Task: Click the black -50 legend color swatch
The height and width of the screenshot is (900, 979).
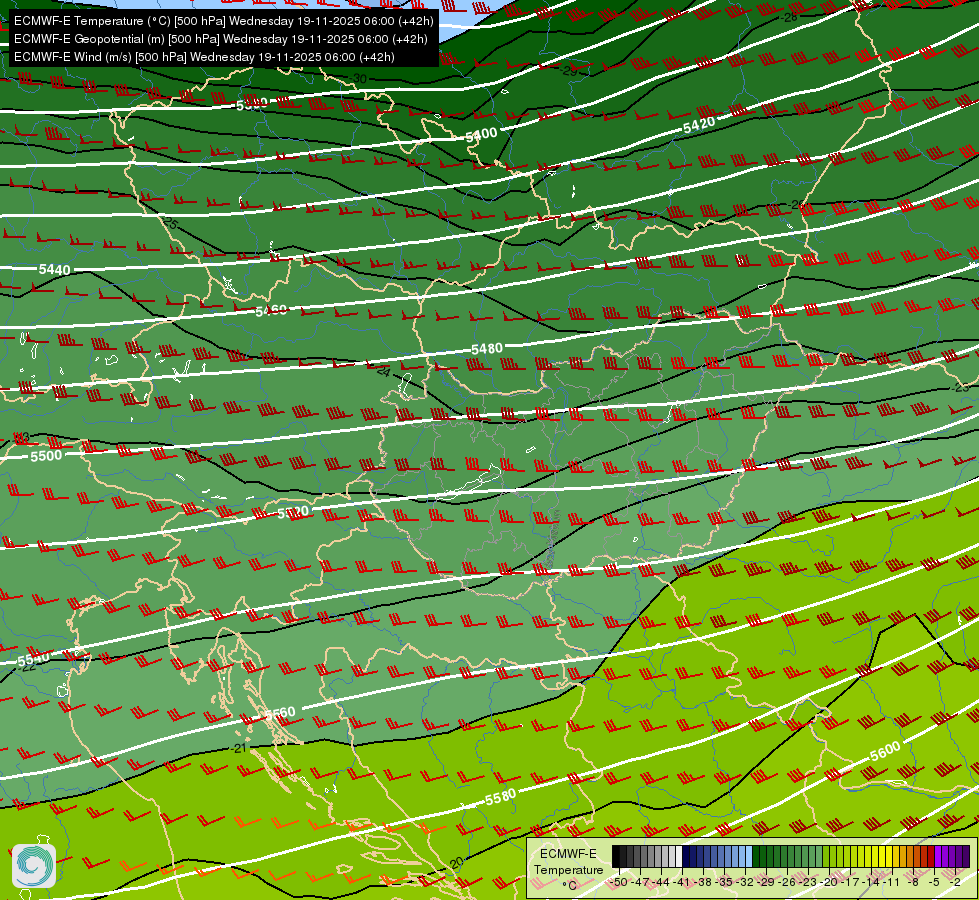Action: 616,856
